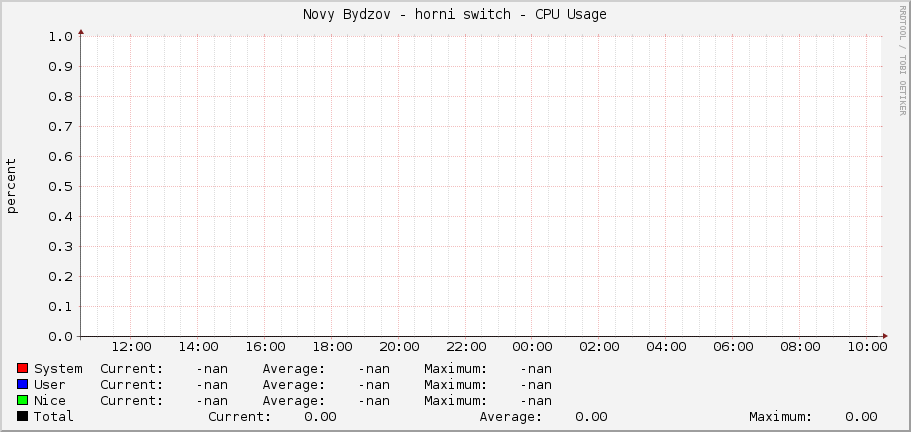Click the 04:00 x-axis time label
Screen dimensions: 911x432
[666, 347]
